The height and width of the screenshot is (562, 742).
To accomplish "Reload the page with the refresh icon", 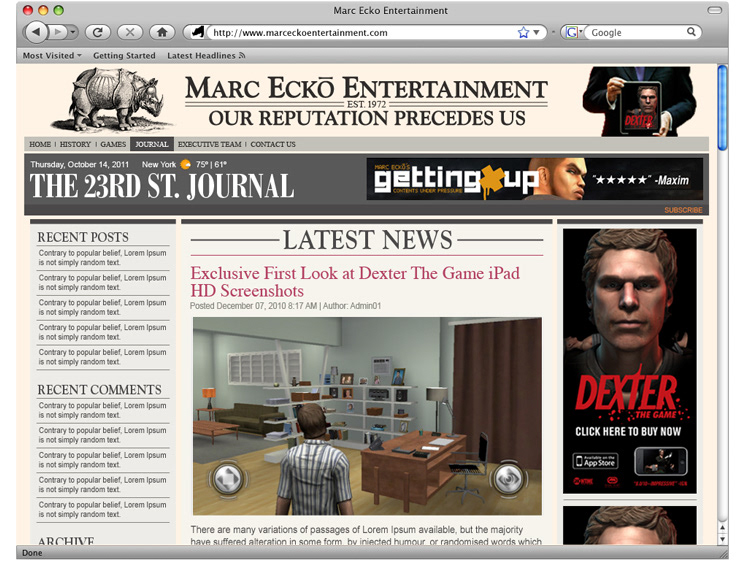I will click(x=97, y=32).
